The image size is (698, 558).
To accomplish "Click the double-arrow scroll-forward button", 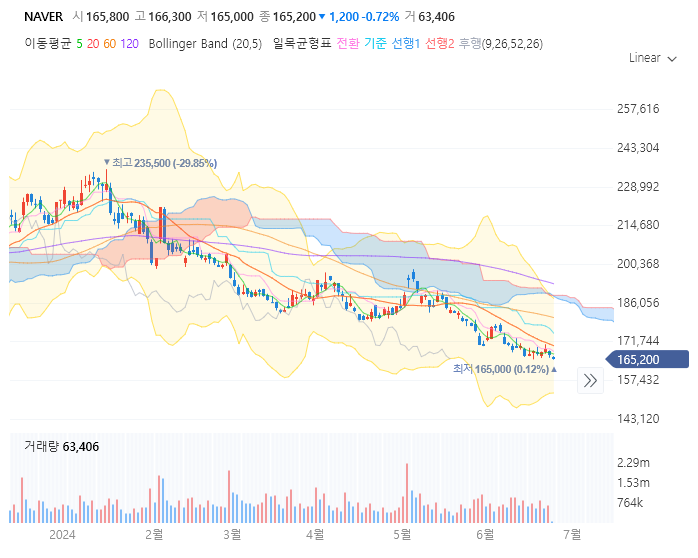I will pyautogui.click(x=590, y=380).
